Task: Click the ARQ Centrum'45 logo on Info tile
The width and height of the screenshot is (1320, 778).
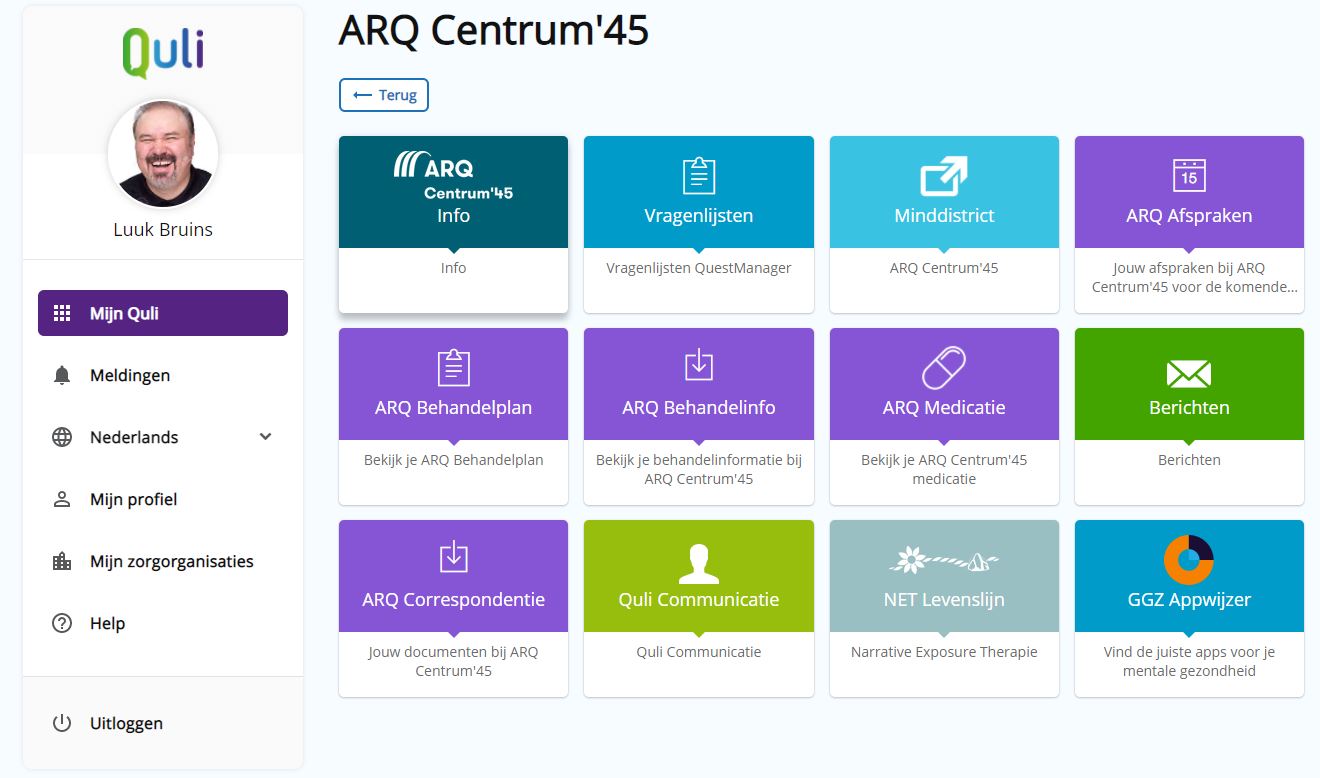Action: [x=453, y=176]
